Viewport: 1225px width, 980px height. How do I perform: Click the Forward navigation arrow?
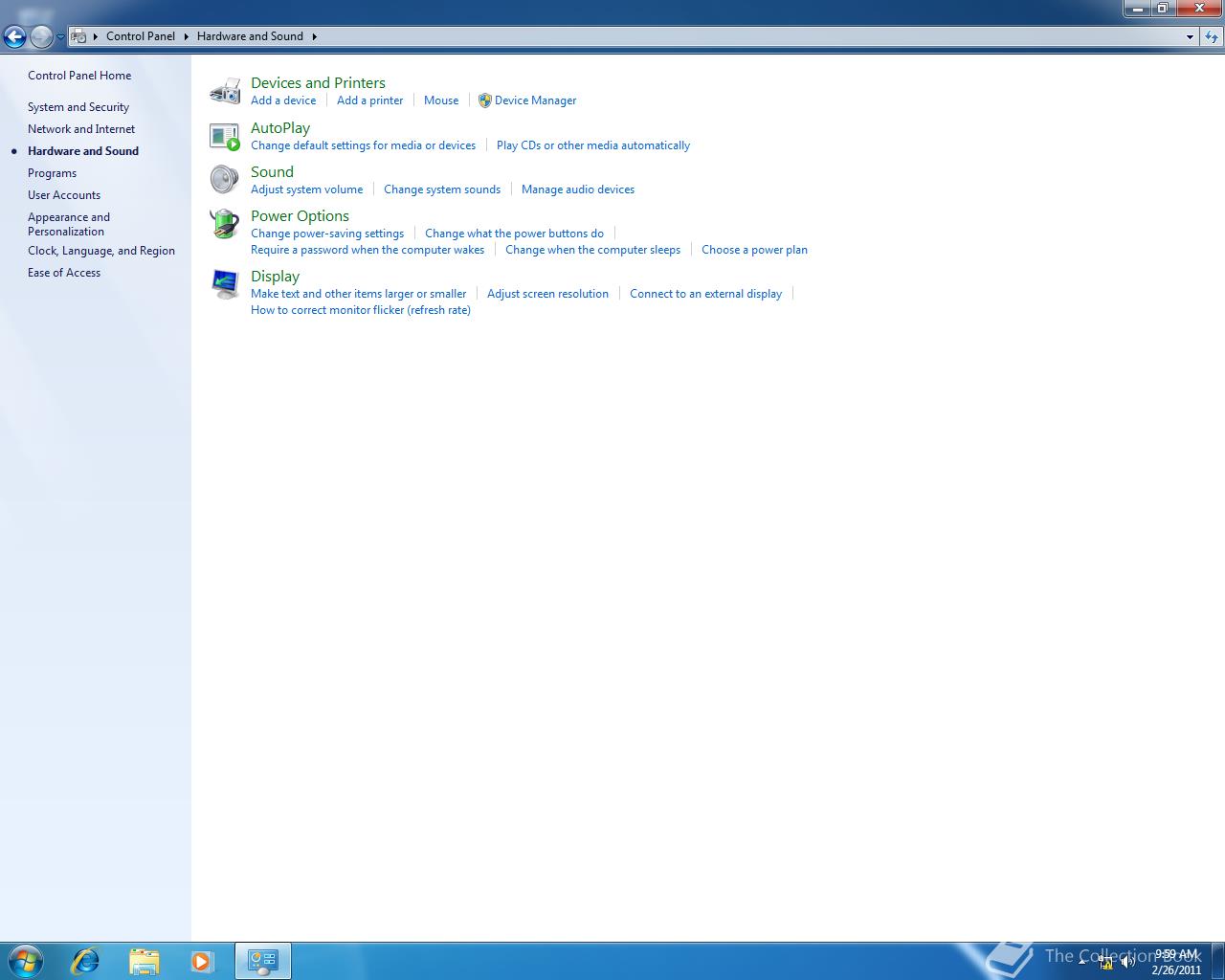point(41,37)
